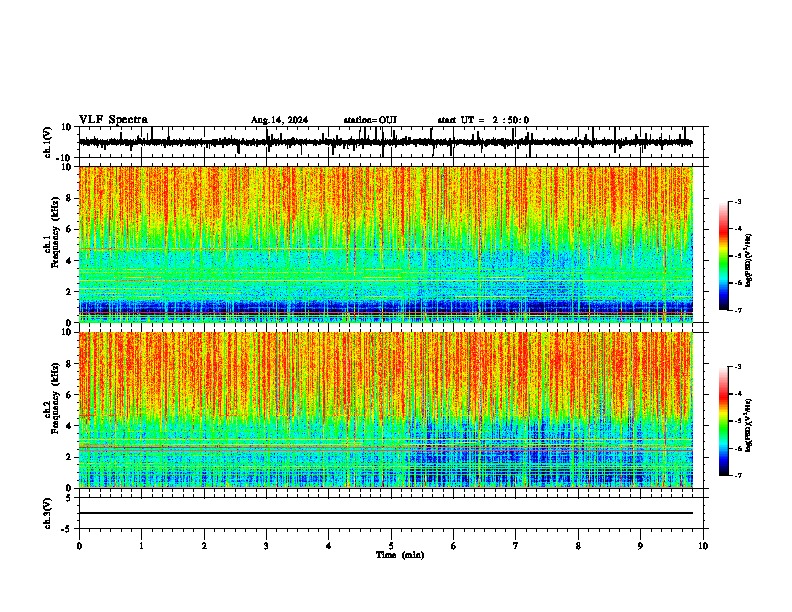Click the '-7' label on ch.2 color scale

click(738, 476)
